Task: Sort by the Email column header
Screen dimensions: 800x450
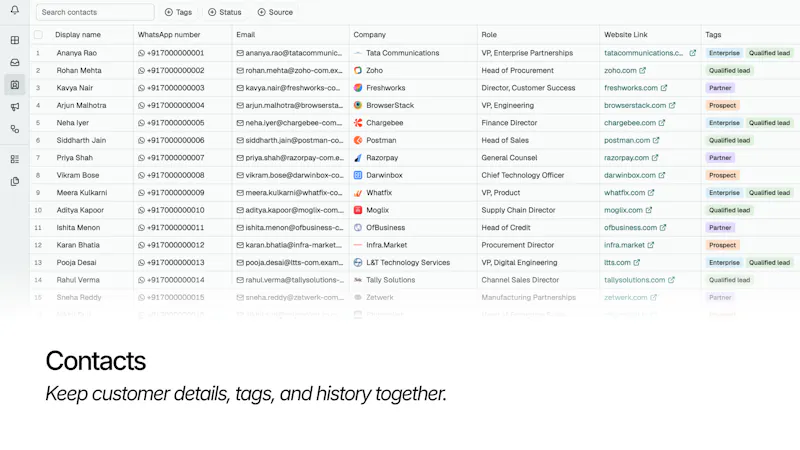Action: pos(245,35)
